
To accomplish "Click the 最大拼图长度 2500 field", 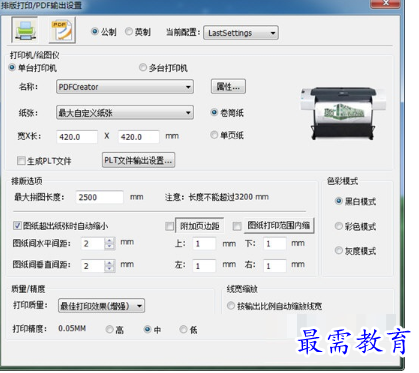I will pyautogui.click(x=99, y=197).
